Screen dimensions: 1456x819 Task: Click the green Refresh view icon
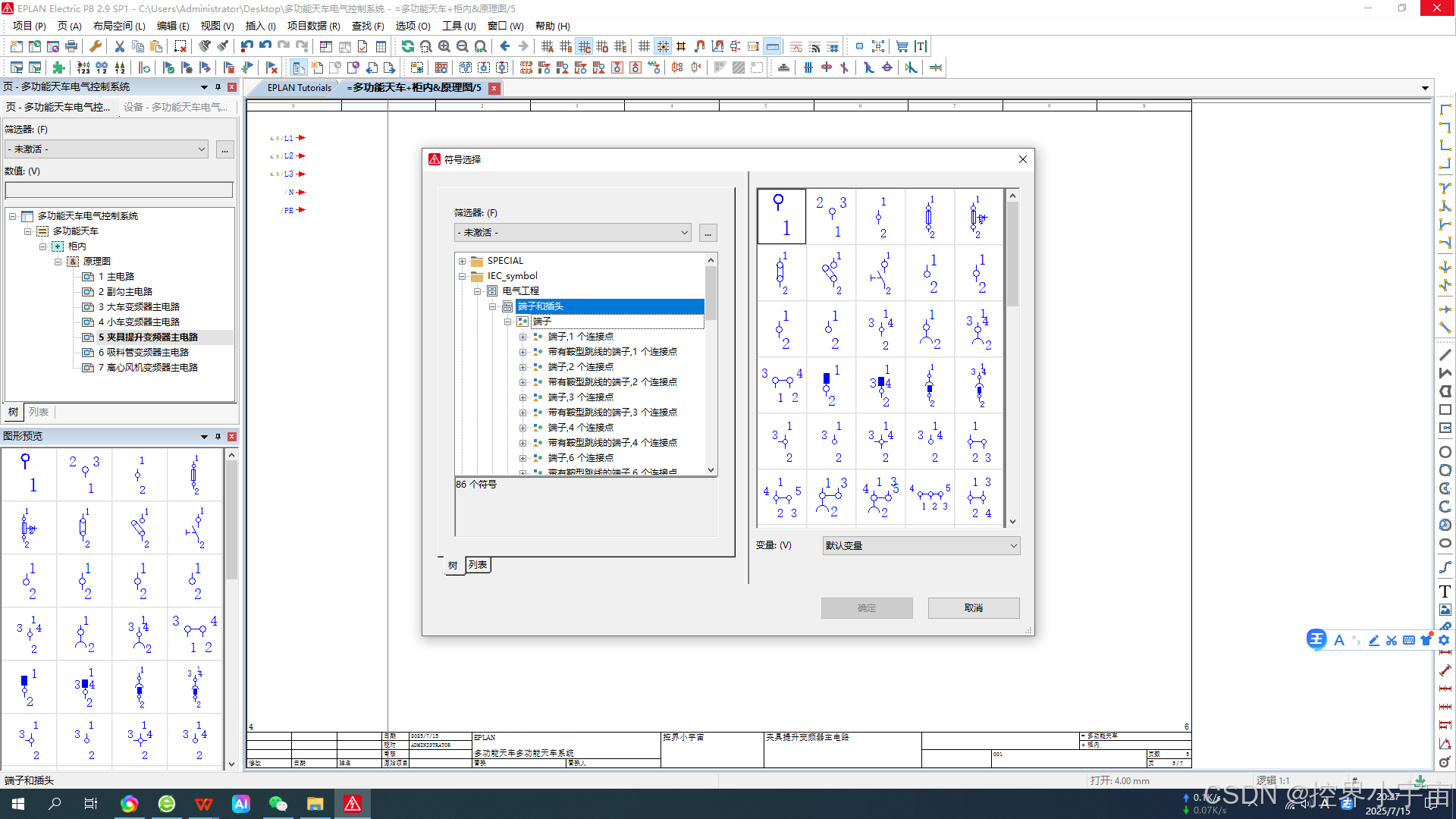pyautogui.click(x=408, y=46)
